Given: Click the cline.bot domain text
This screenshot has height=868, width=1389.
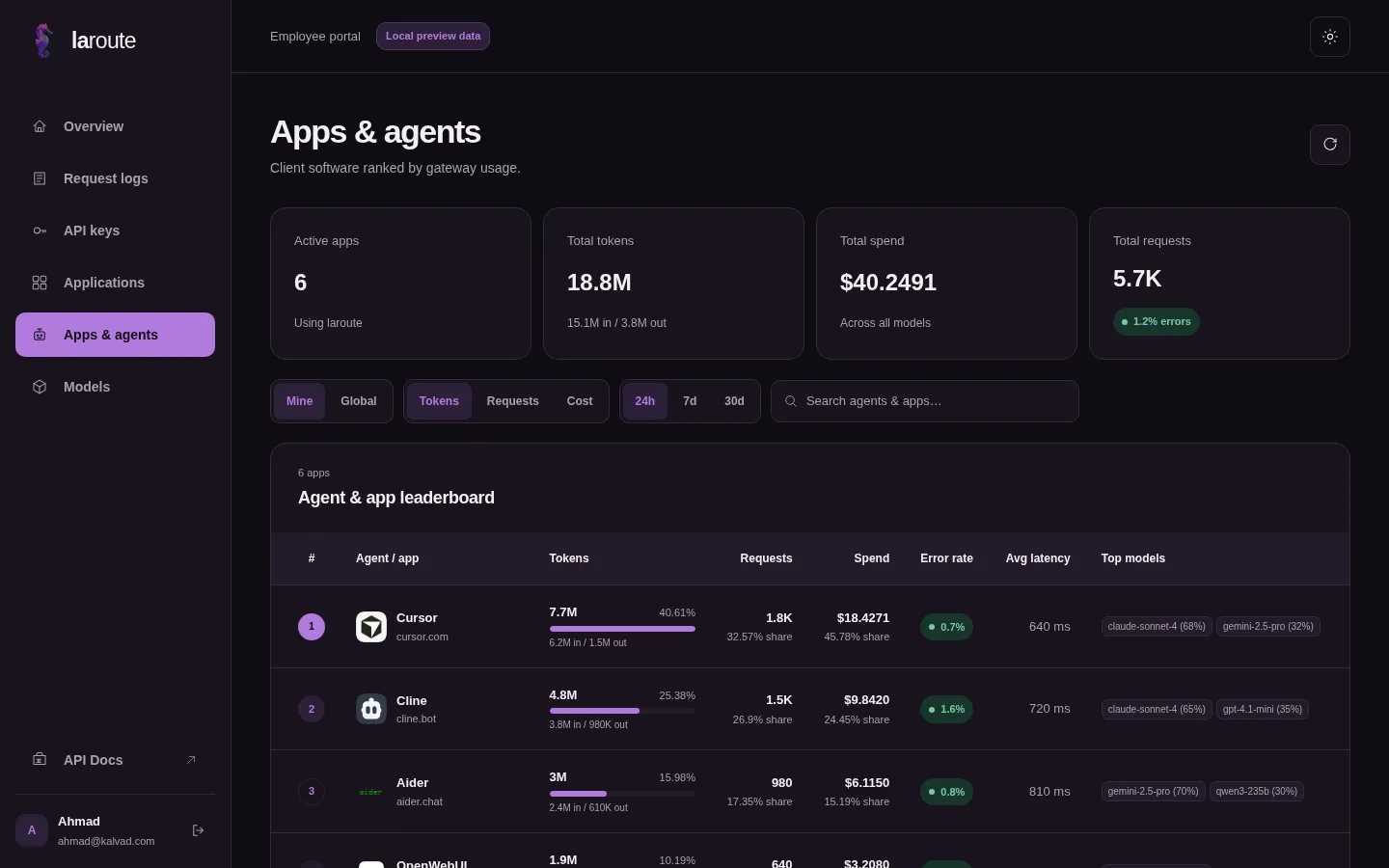Looking at the screenshot, I should 416,719.
